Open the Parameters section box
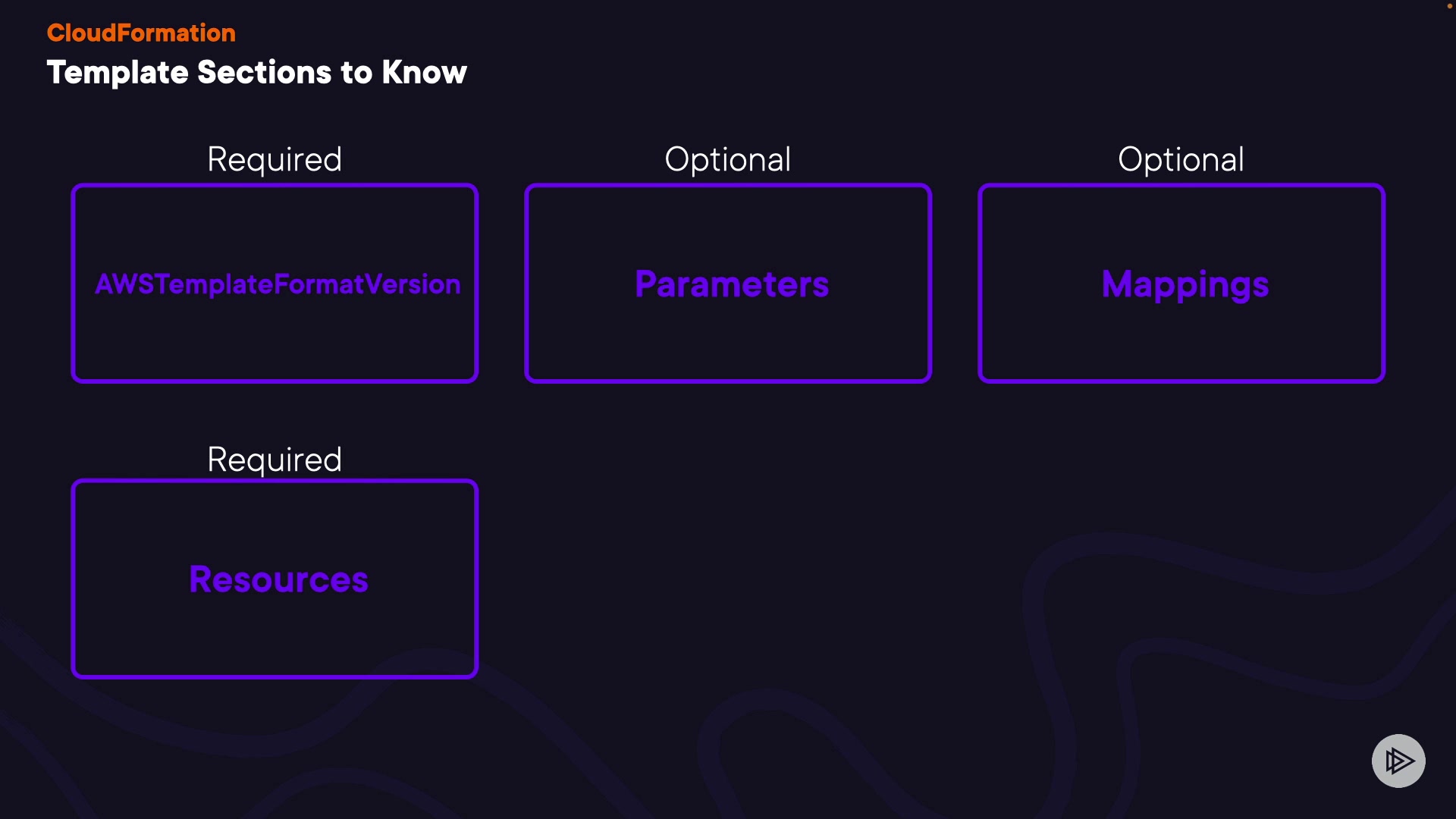1456x819 pixels. [728, 283]
